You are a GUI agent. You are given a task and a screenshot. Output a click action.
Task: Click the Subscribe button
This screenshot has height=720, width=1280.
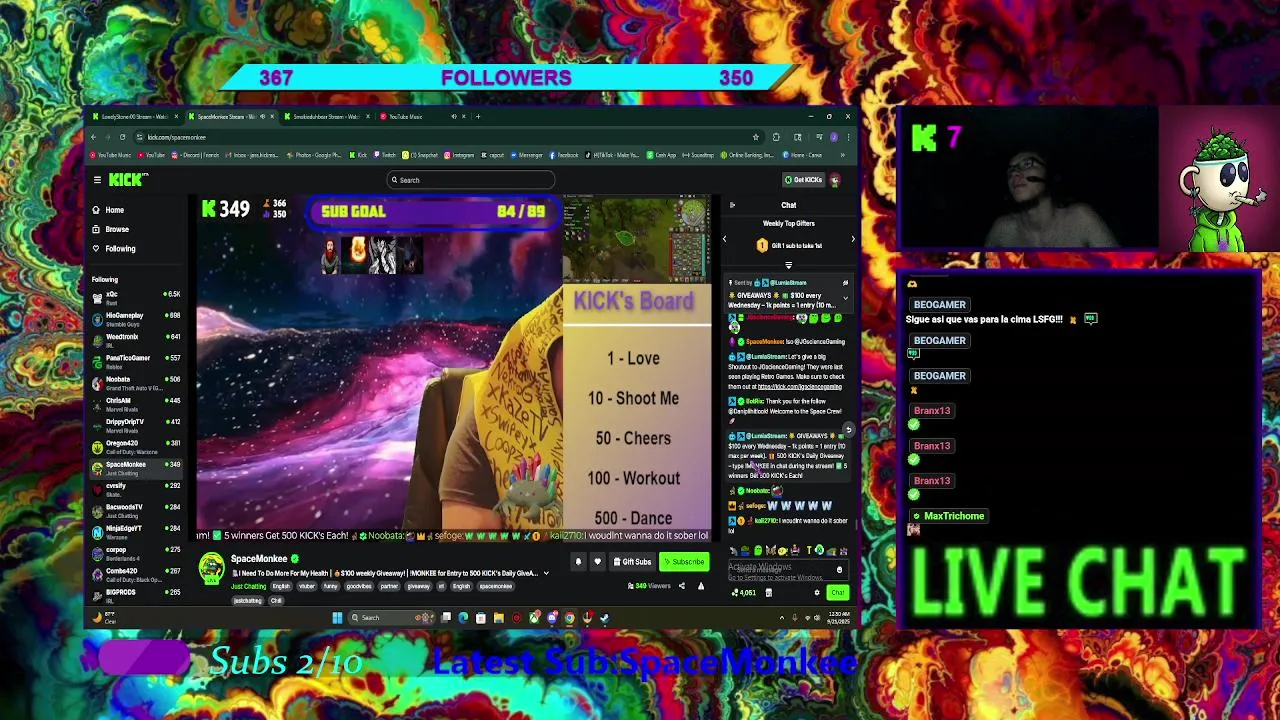[685, 562]
